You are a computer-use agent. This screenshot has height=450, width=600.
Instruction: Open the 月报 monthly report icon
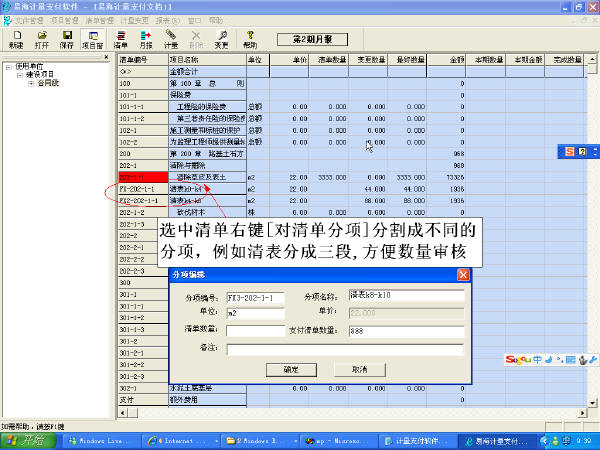146,38
